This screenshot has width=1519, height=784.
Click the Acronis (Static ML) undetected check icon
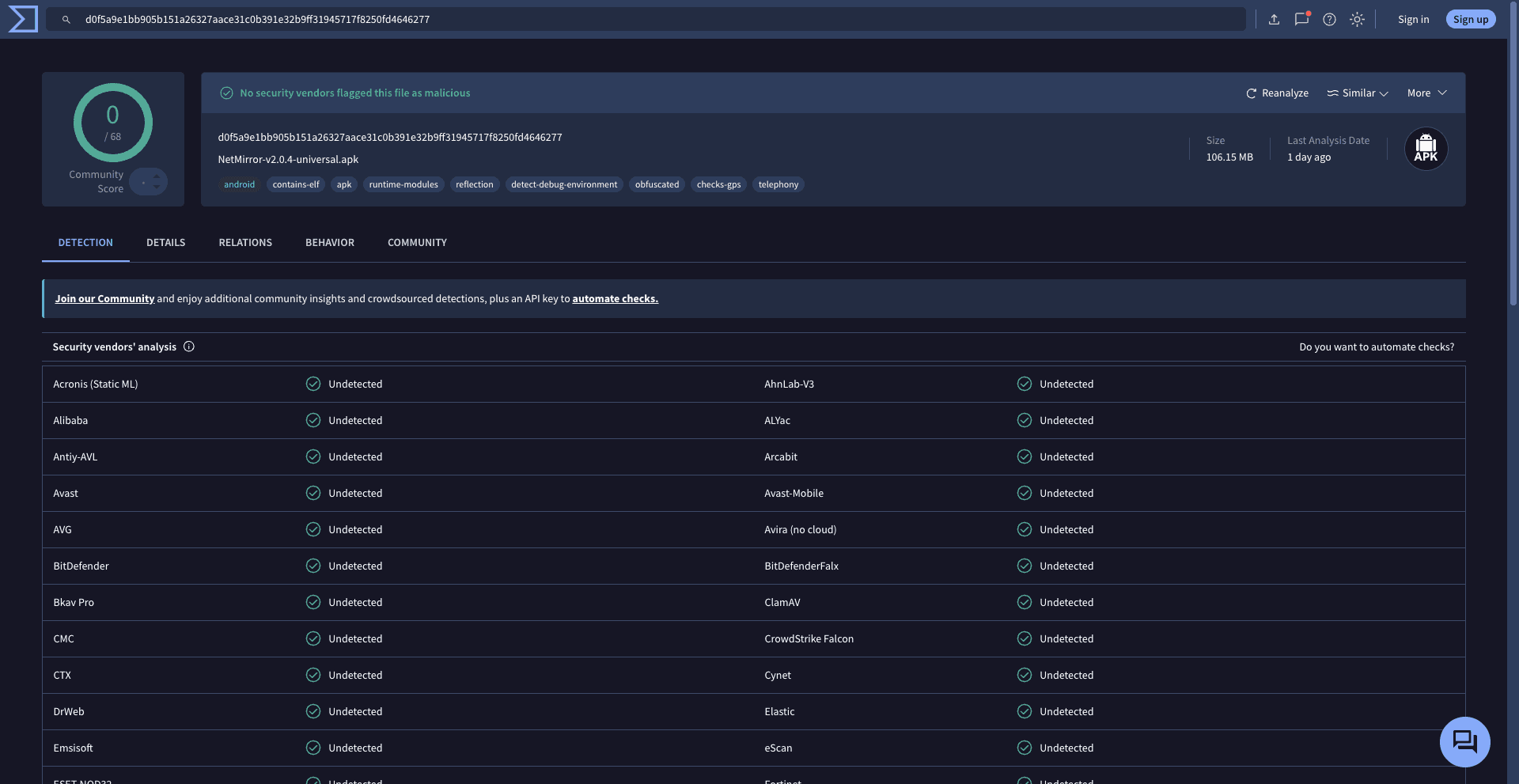point(313,384)
